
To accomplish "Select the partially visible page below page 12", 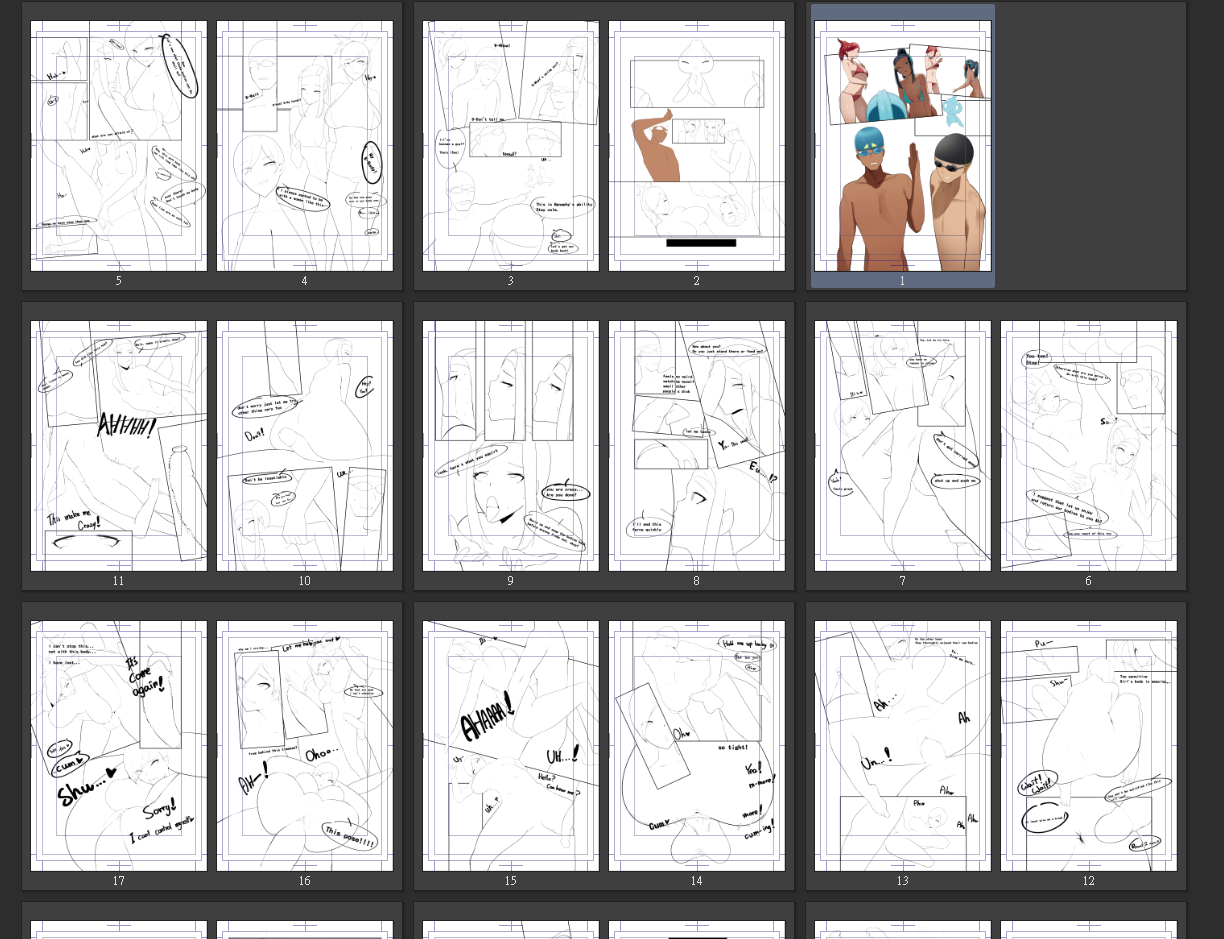I will [1089, 930].
